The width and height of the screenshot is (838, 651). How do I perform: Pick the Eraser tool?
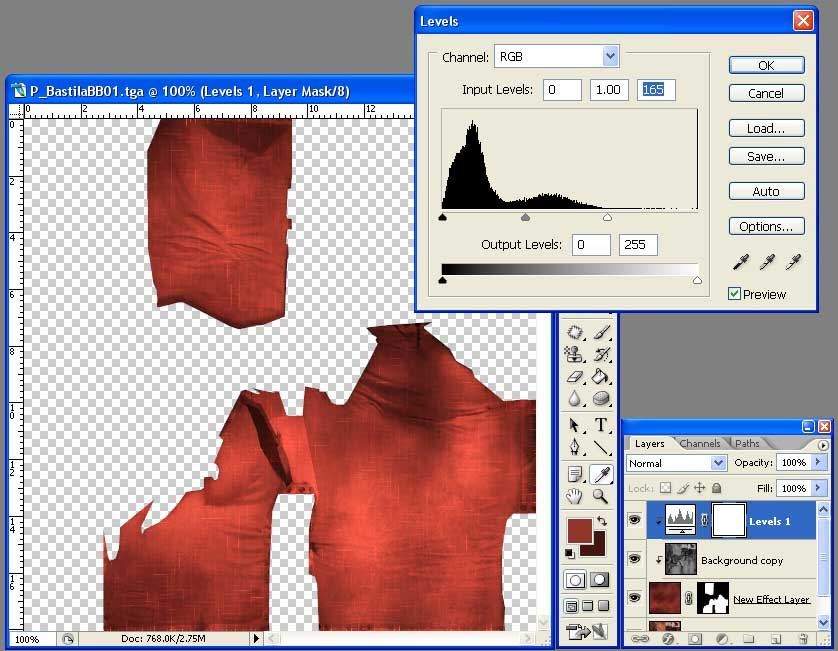[x=575, y=377]
